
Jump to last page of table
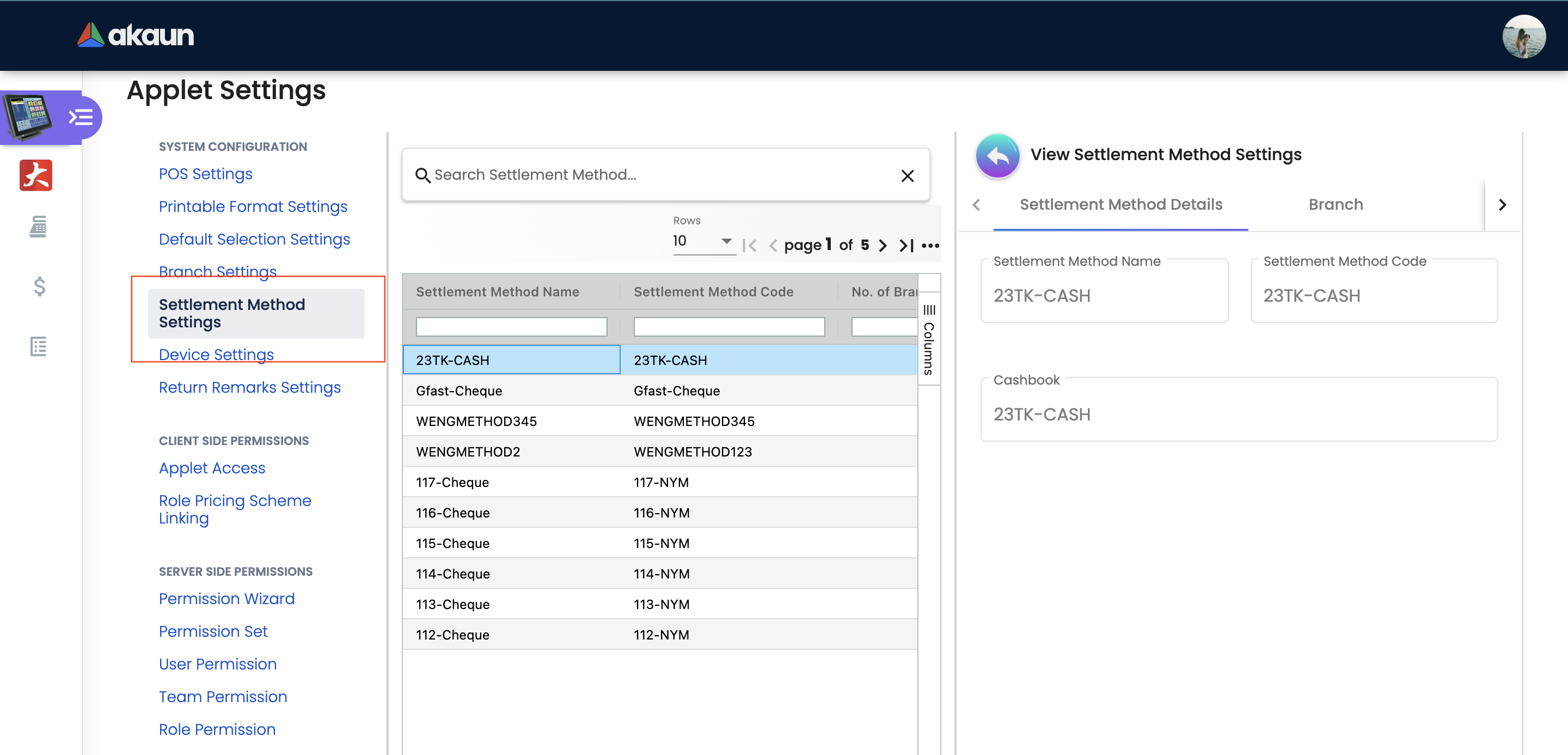pyautogui.click(x=906, y=245)
